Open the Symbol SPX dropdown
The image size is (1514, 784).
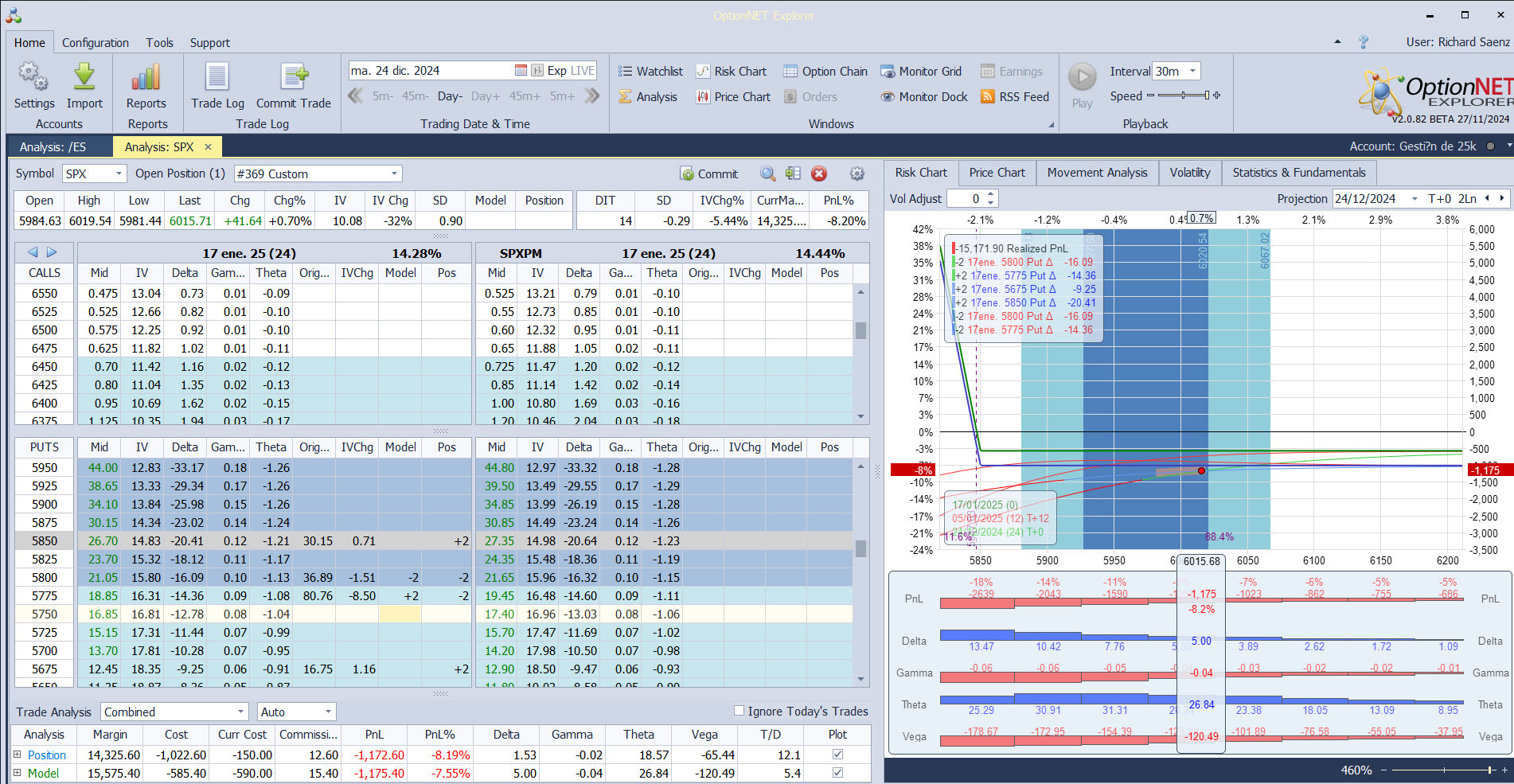pos(119,174)
